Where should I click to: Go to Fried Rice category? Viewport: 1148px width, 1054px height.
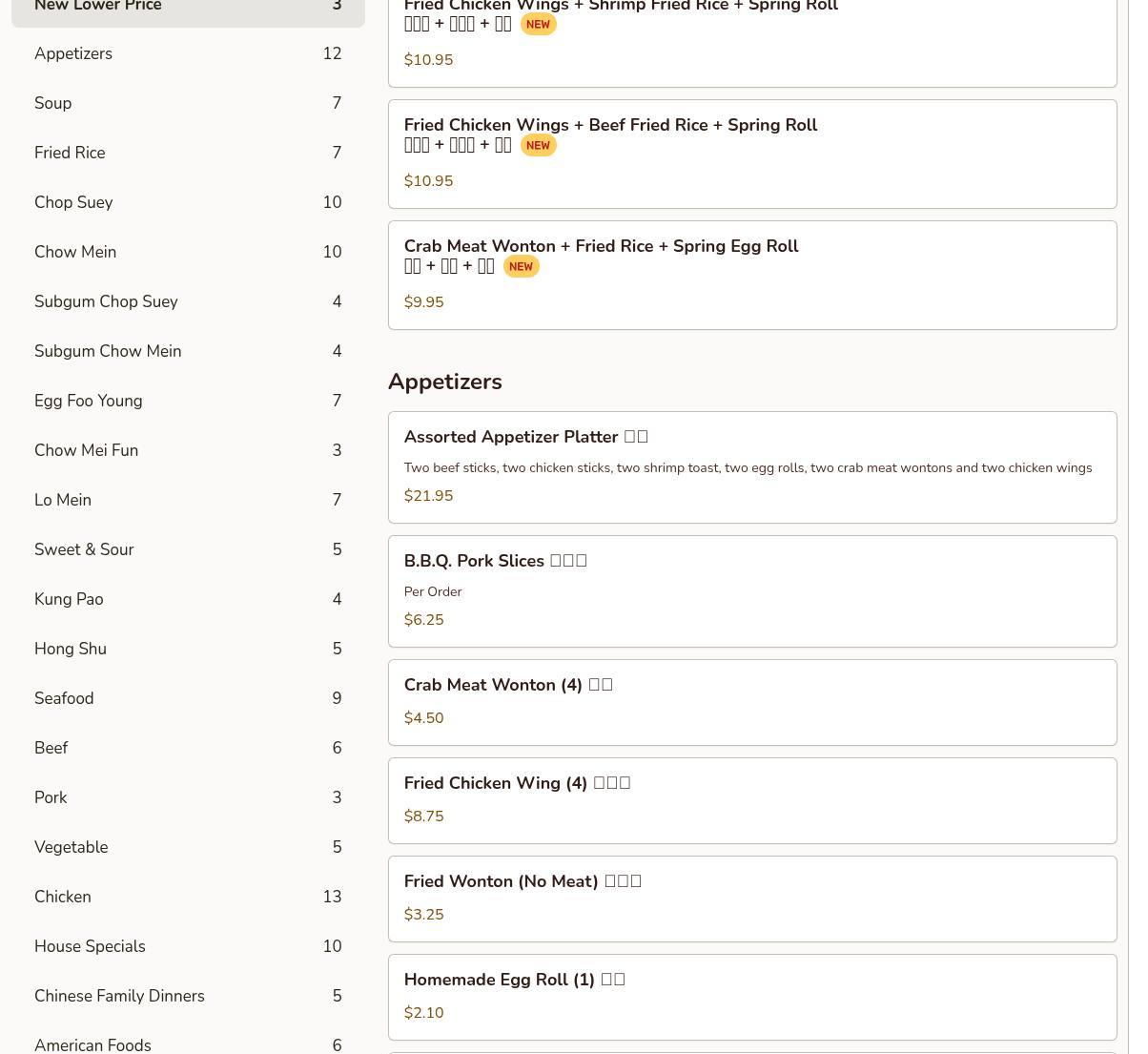tap(188, 153)
